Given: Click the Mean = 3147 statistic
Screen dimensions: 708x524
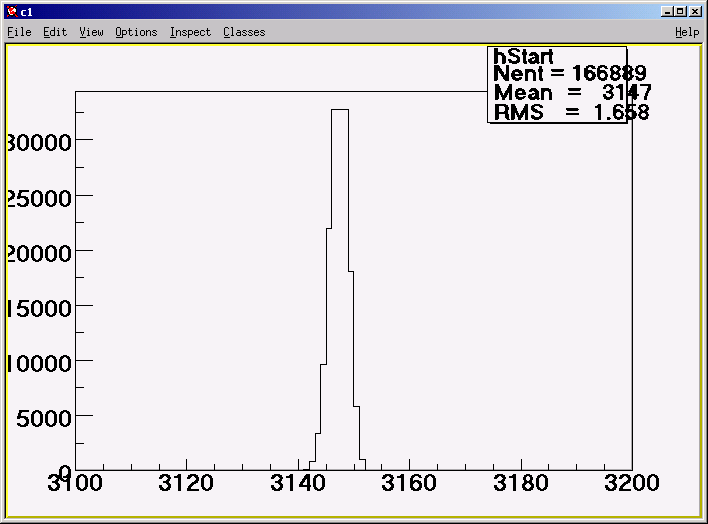Looking at the screenshot, I should 573,93.
